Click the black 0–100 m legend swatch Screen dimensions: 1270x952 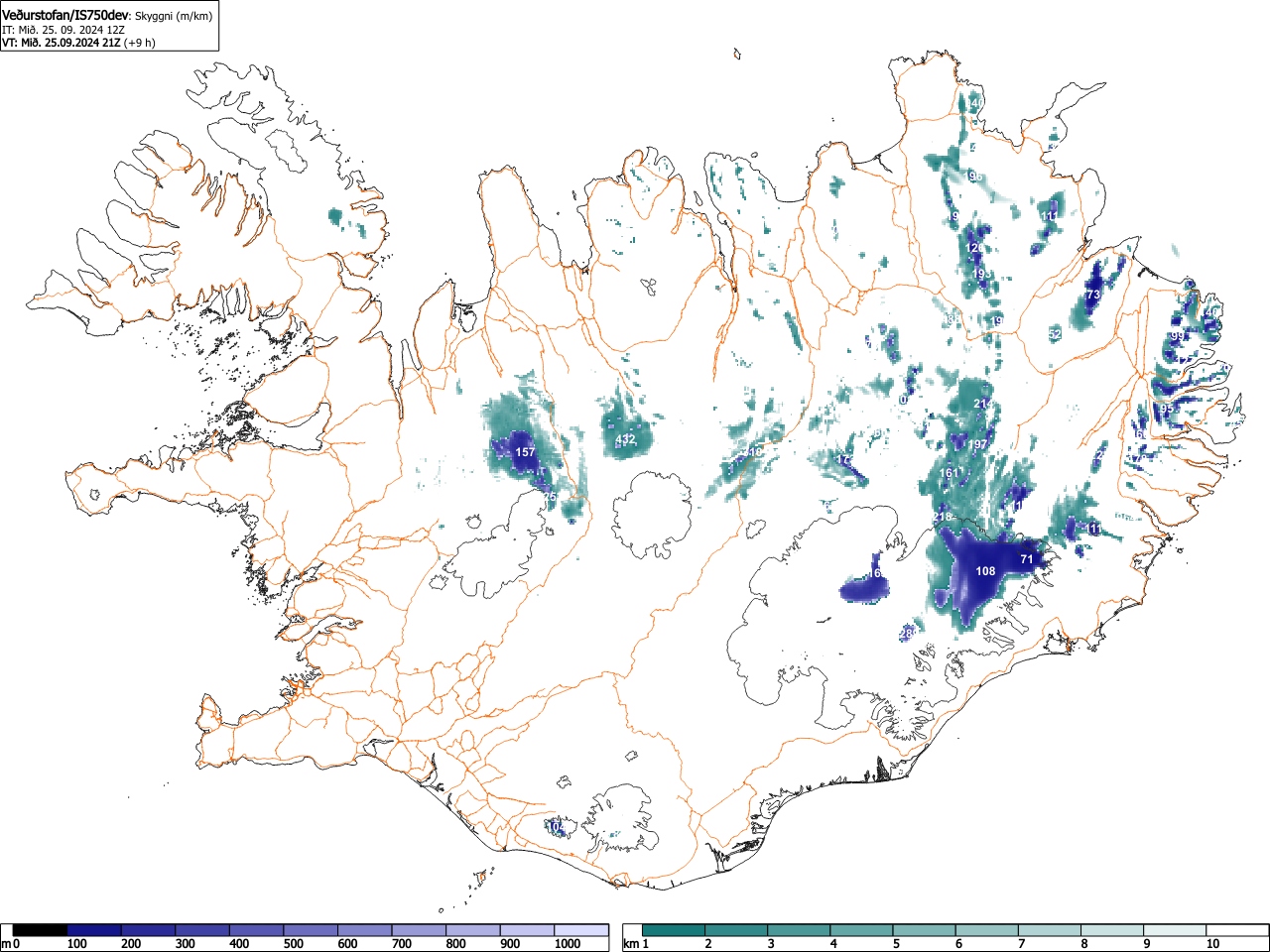(x=41, y=930)
